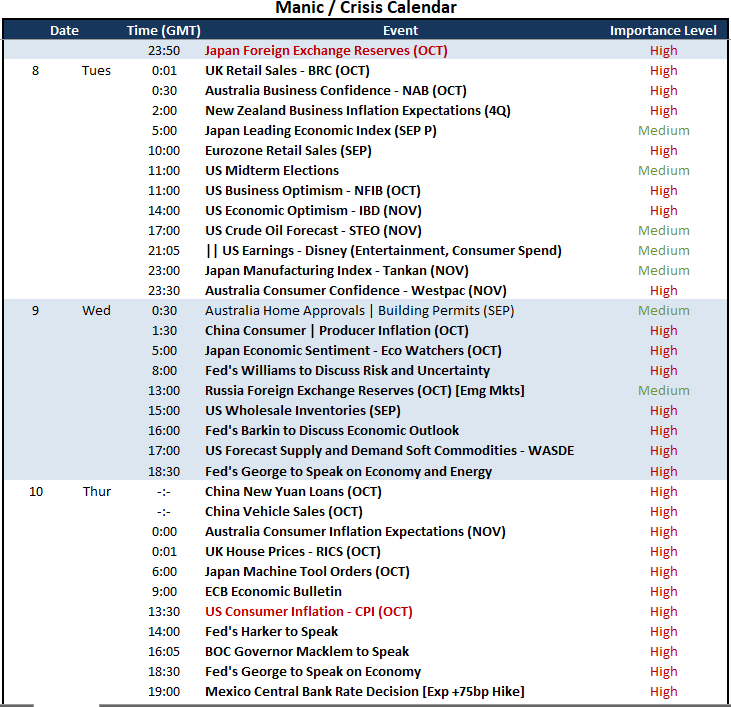Screen dimensions: 731x707
Task: Select Australia Consumer Confidence - Westpac (NOV)
Action: click(x=356, y=291)
